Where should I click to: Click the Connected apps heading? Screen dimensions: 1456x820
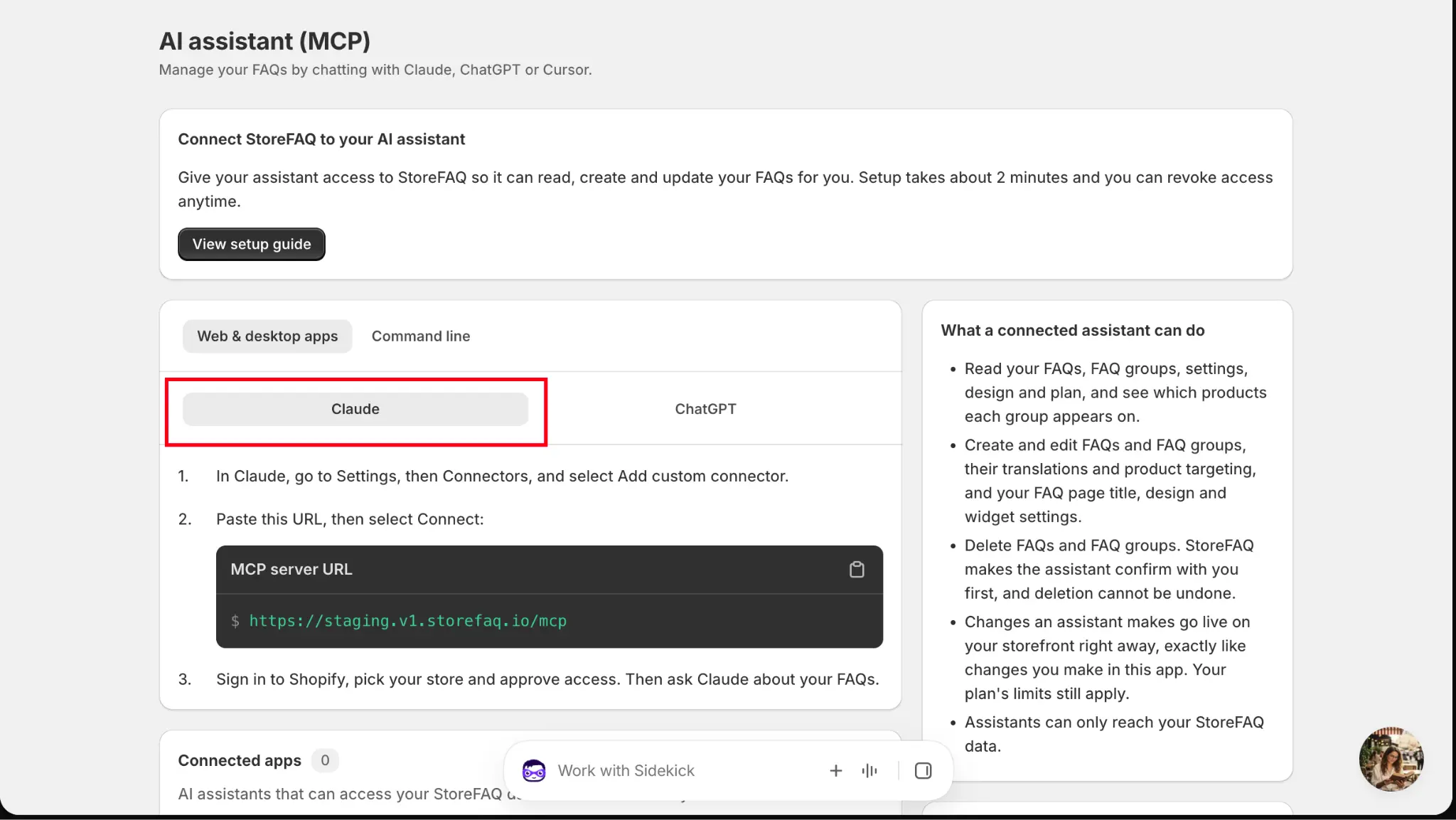click(240, 760)
